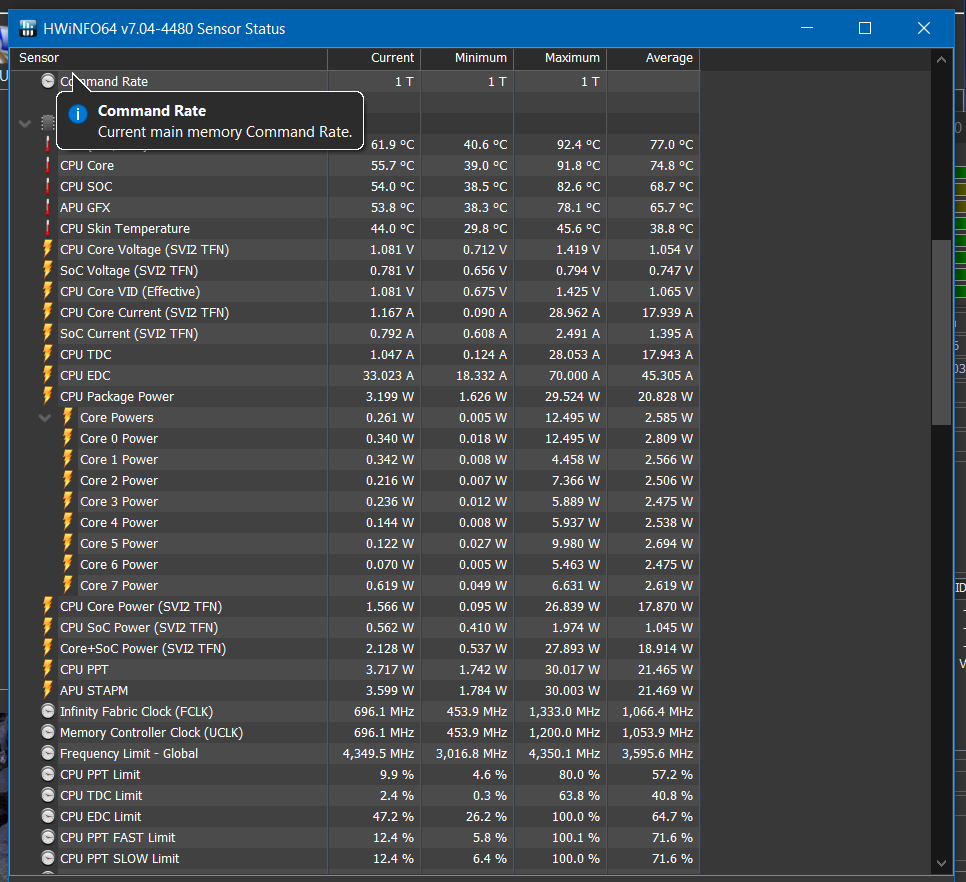Click gauge icon of CPU EDC Limit
The width and height of the screenshot is (966, 882).
[47, 816]
